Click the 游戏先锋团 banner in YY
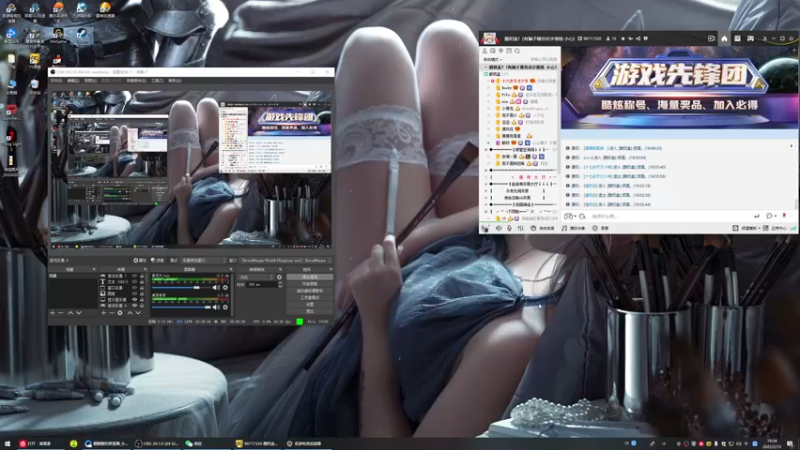800x450 pixels. tap(679, 88)
